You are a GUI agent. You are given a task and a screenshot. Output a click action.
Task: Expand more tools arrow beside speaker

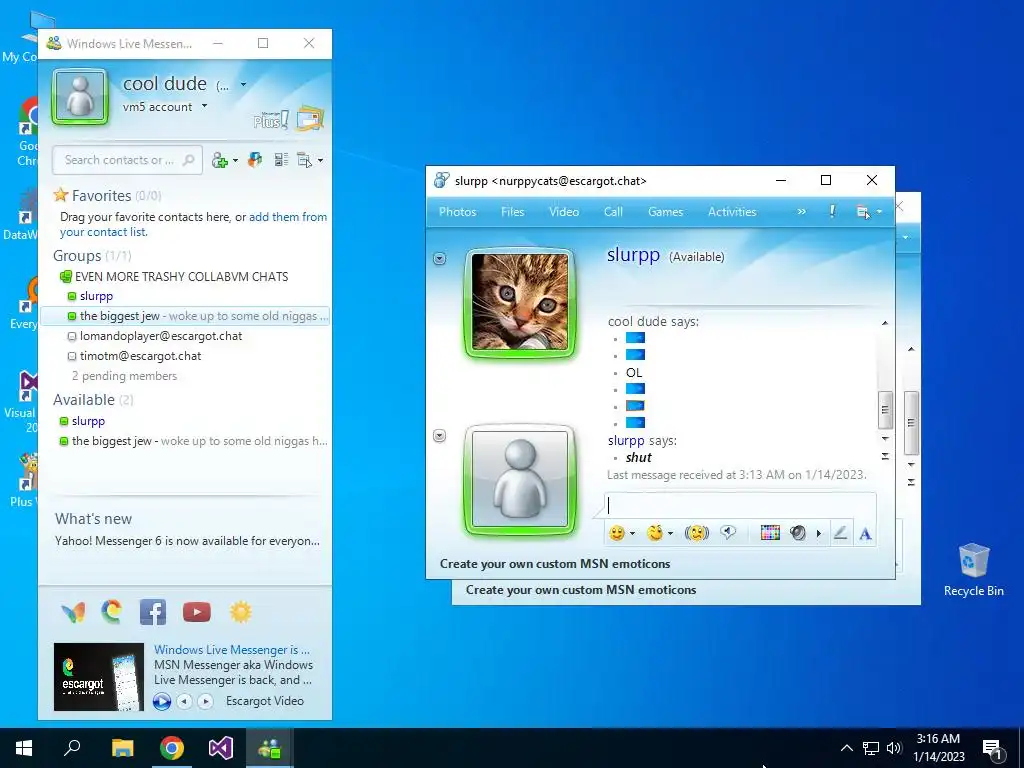point(818,534)
